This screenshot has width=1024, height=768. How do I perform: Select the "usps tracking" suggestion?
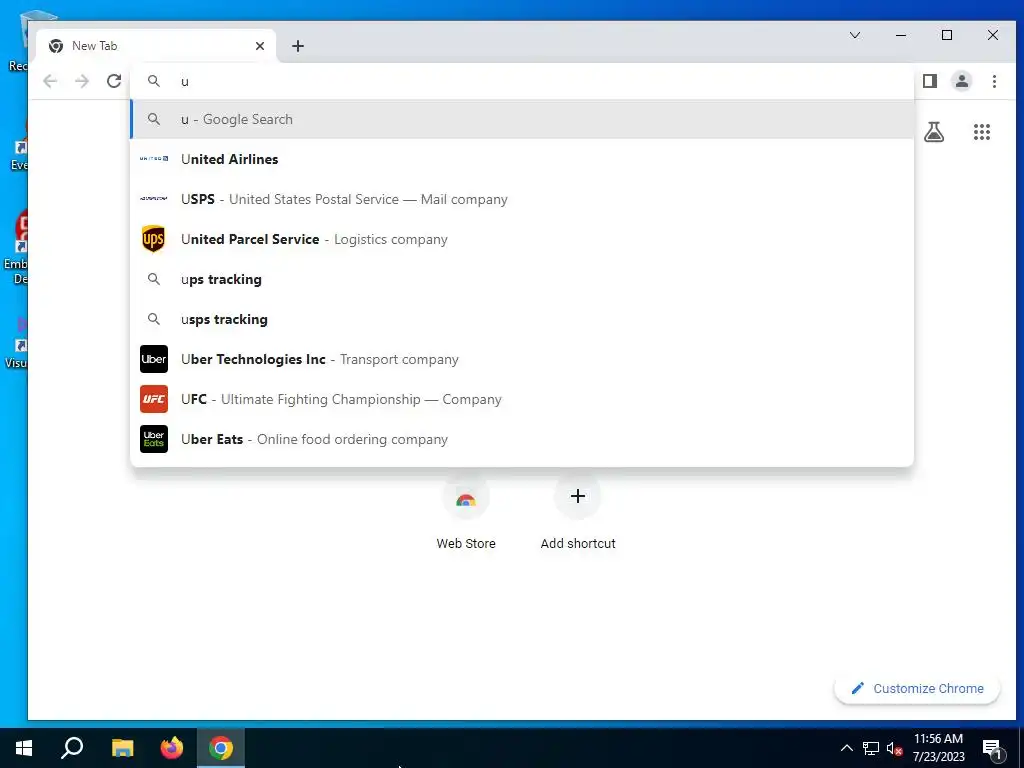pyautogui.click(x=522, y=319)
